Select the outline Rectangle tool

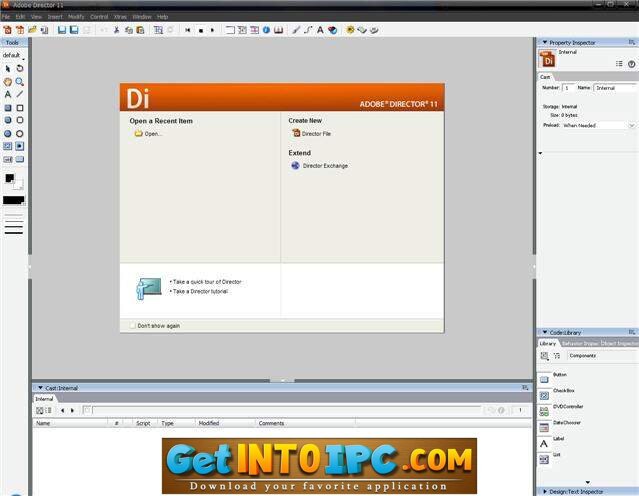pos(20,108)
